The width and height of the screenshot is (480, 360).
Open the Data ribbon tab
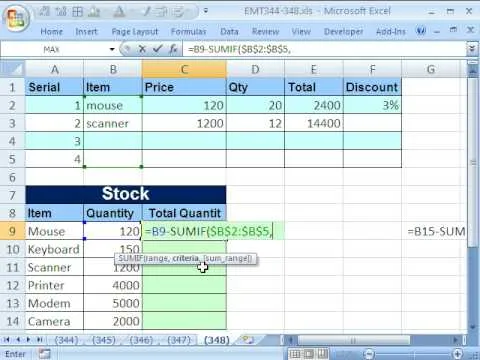click(x=229, y=32)
